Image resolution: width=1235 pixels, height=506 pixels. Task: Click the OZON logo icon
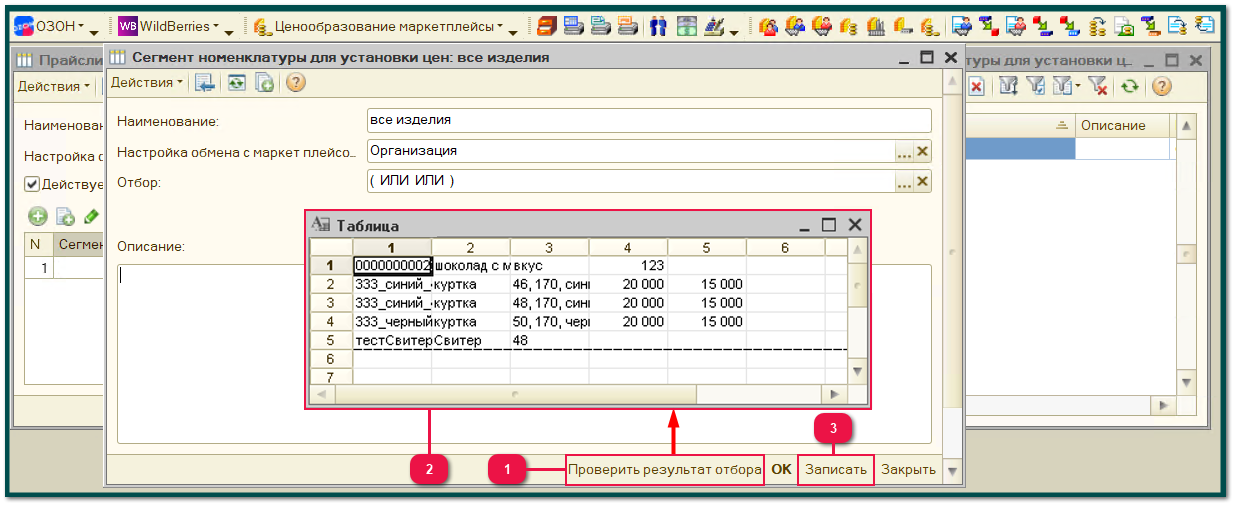coord(23,26)
